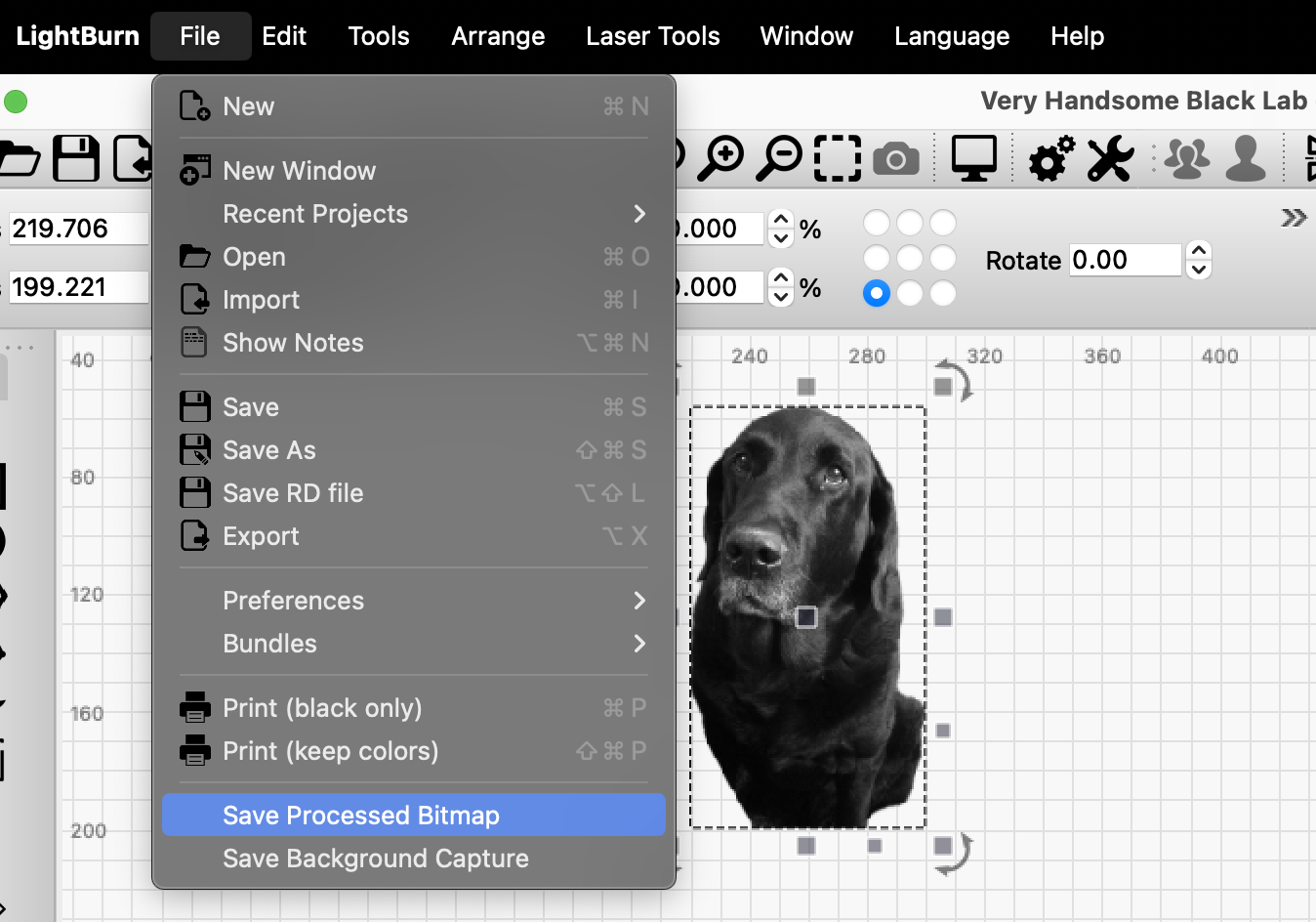
Task: Click the Rotate stepper arrows
Action: [1199, 261]
